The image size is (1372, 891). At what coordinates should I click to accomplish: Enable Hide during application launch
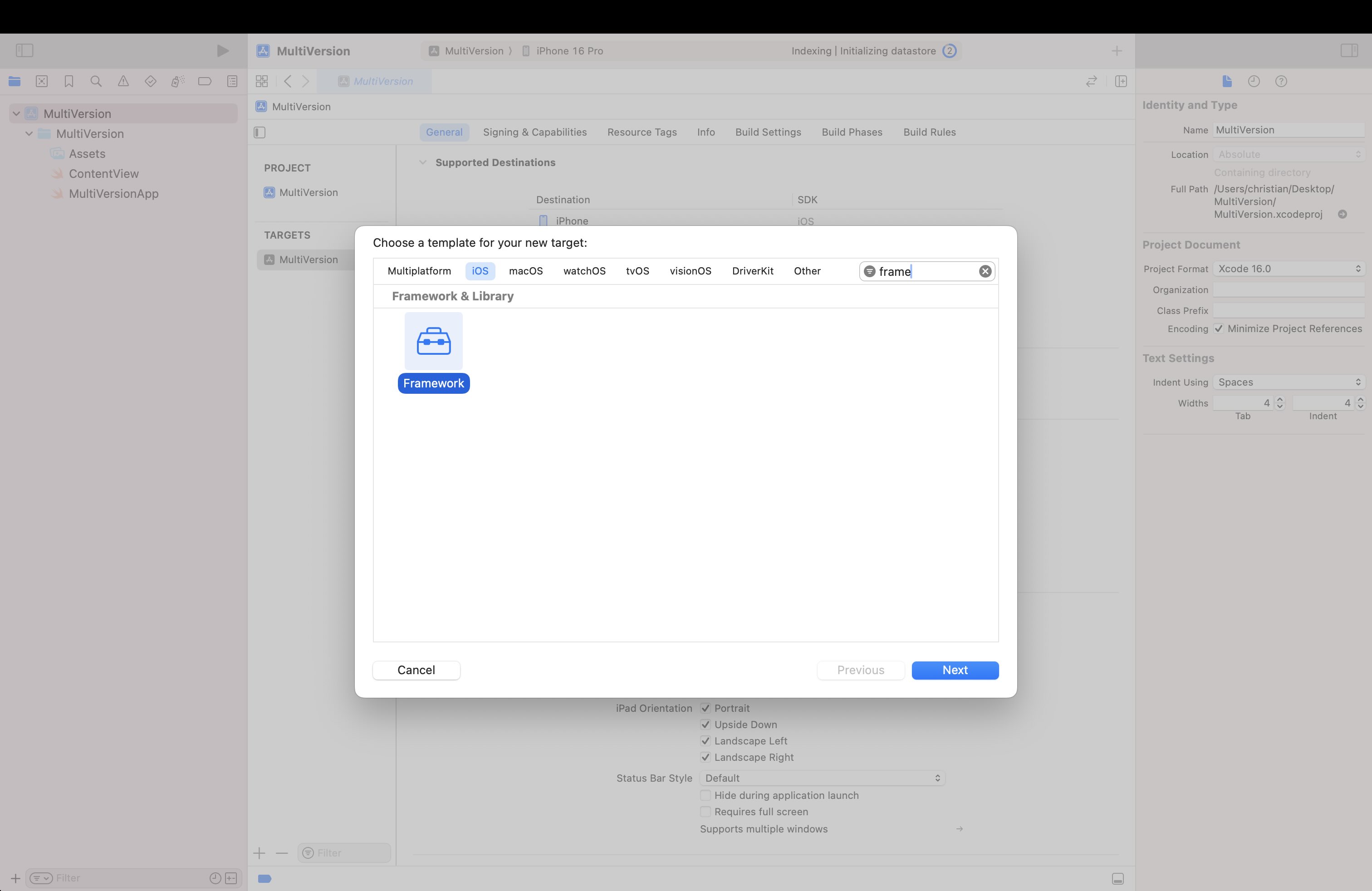tap(705, 795)
